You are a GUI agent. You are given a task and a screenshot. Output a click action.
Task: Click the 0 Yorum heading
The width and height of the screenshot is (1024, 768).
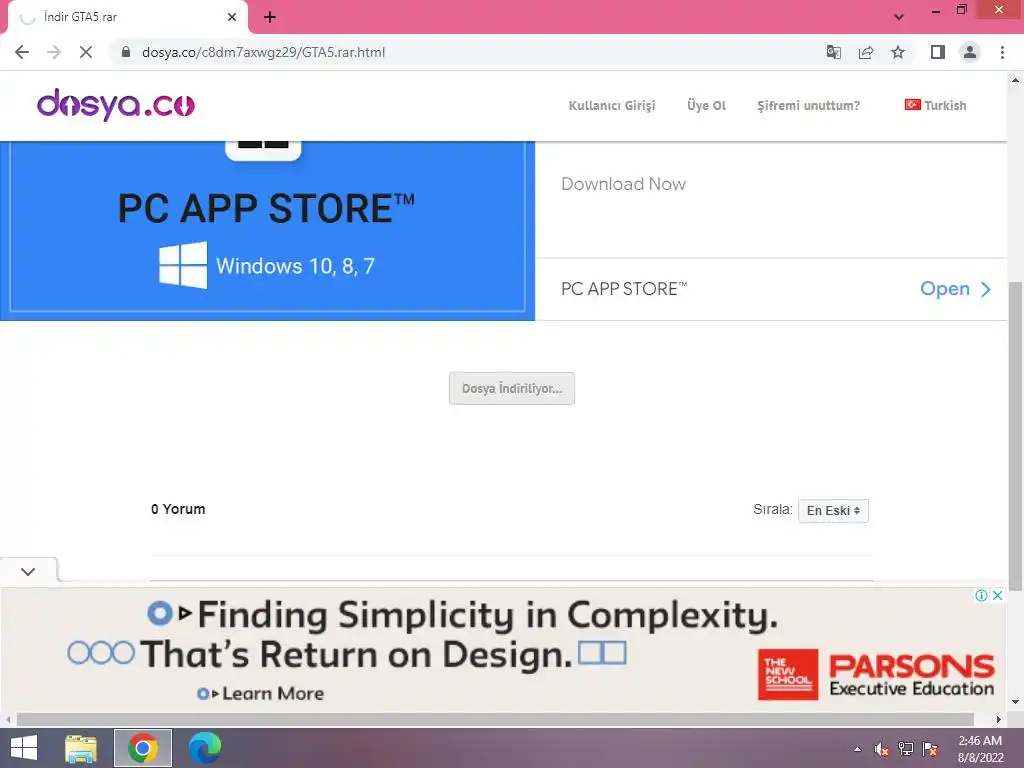(178, 509)
